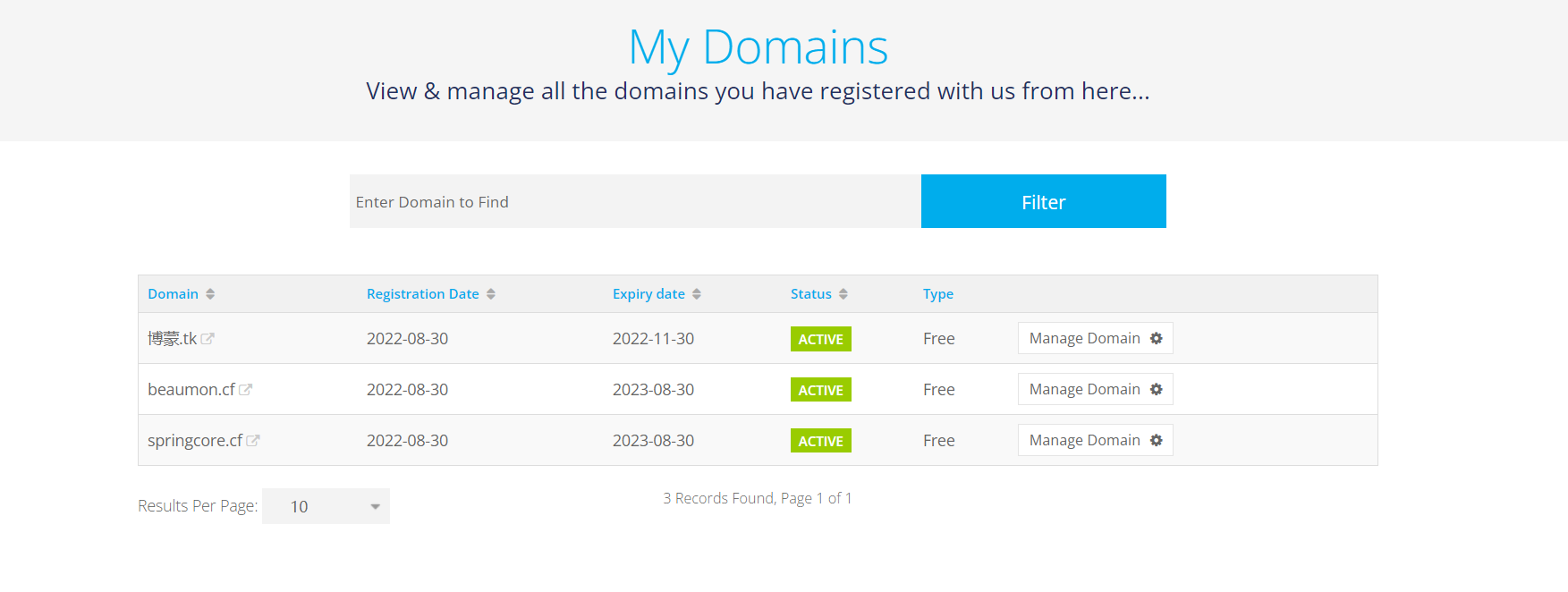Select springcore.cf registration date 2022-08-30
Image resolution: width=1568 pixels, height=592 pixels.
point(407,441)
